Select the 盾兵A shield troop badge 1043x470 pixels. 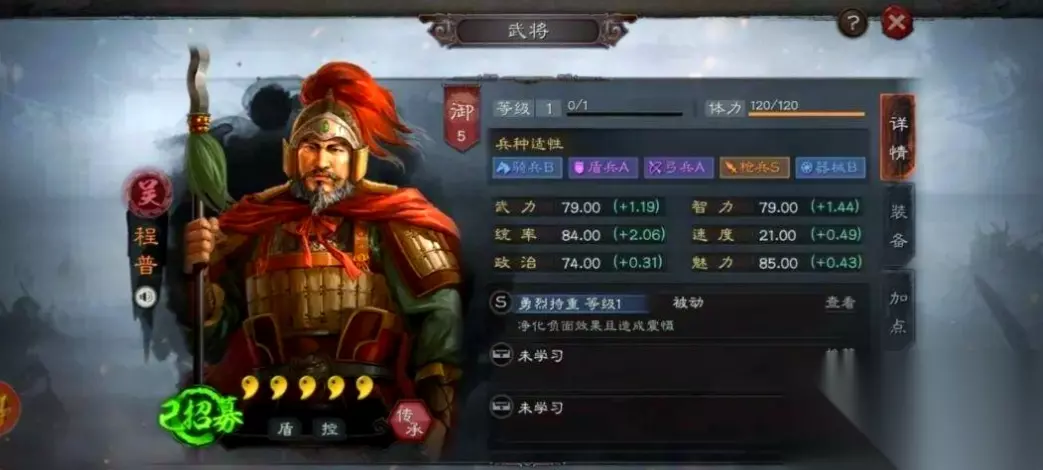pos(603,168)
